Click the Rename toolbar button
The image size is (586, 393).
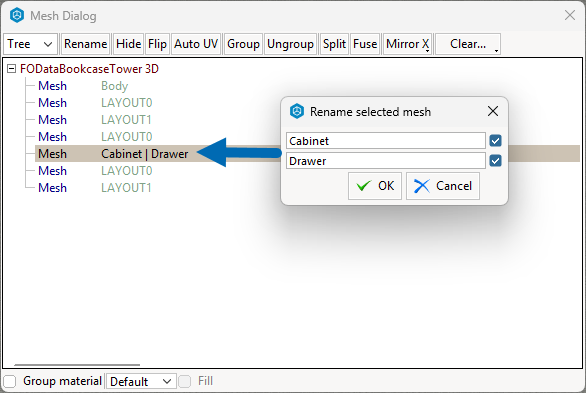click(x=85, y=44)
